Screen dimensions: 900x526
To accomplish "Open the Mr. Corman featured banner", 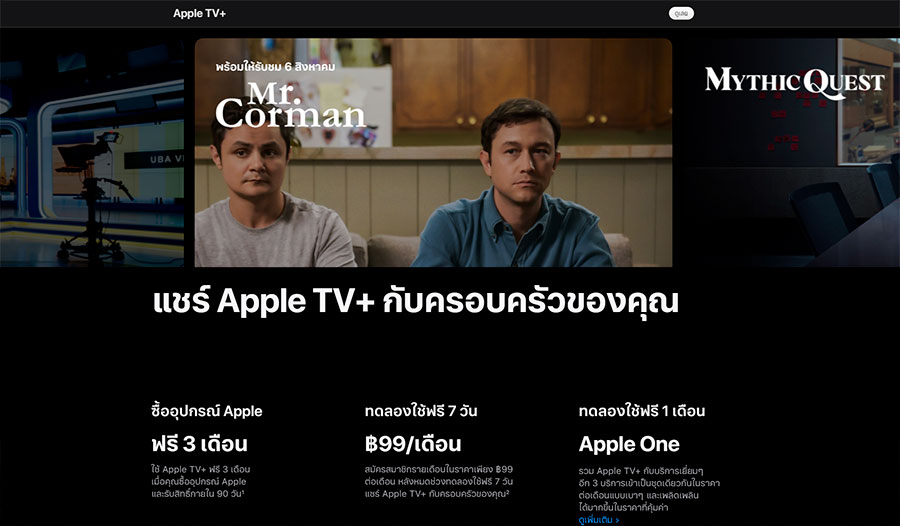I will [x=433, y=153].
